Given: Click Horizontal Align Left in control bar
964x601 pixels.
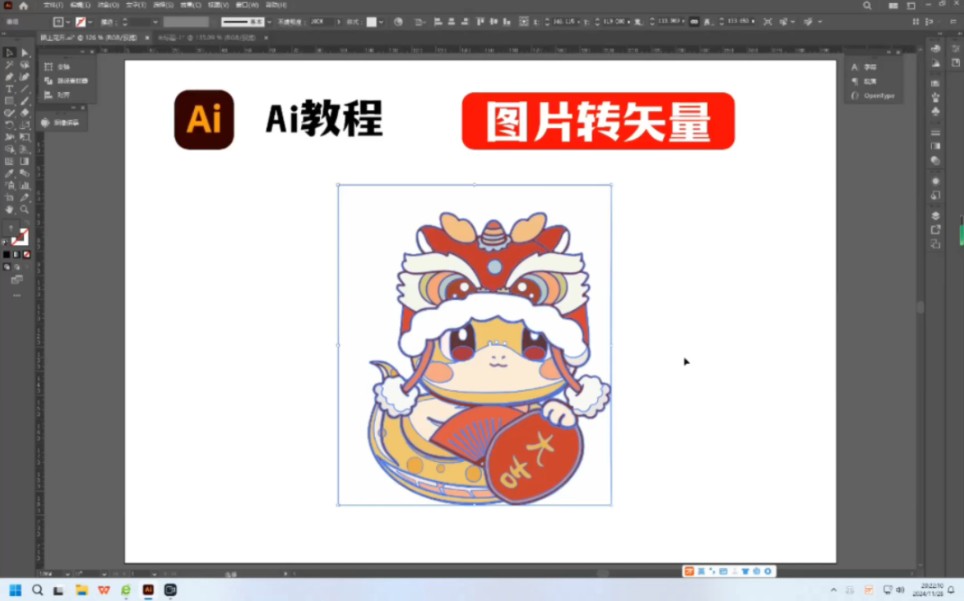Looking at the screenshot, I should (438, 22).
